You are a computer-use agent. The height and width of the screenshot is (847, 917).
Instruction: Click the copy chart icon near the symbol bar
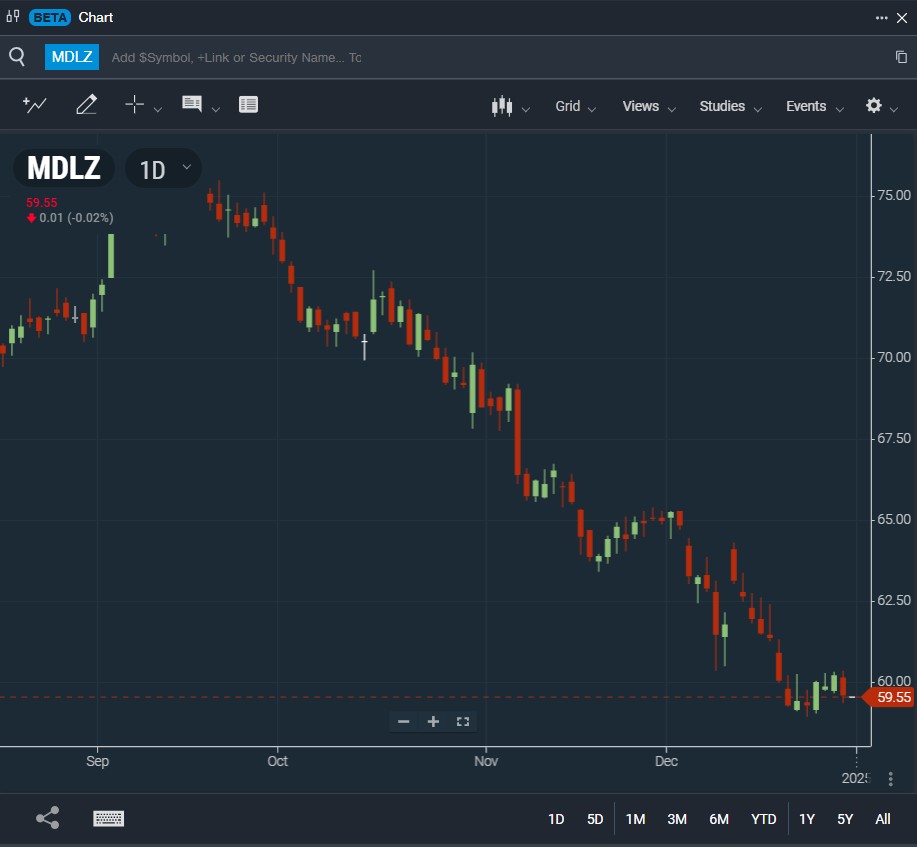[901, 57]
